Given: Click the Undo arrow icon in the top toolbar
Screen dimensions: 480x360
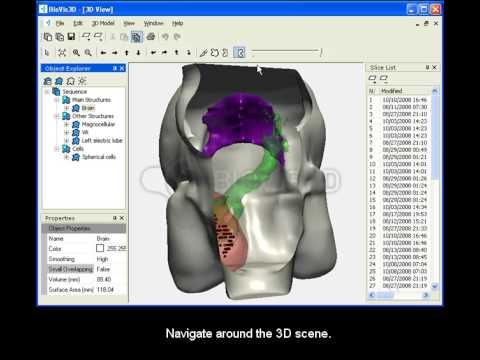Looking at the screenshot, I should (165, 37).
